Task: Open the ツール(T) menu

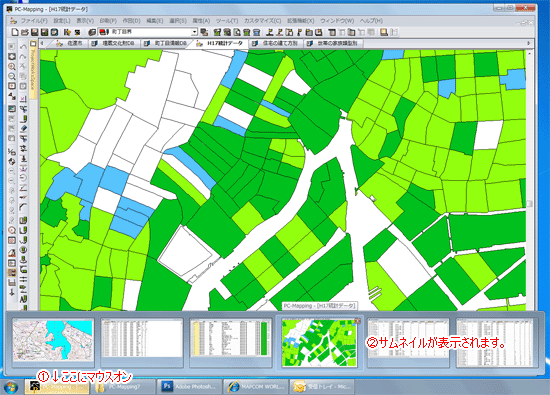Action: (227, 21)
